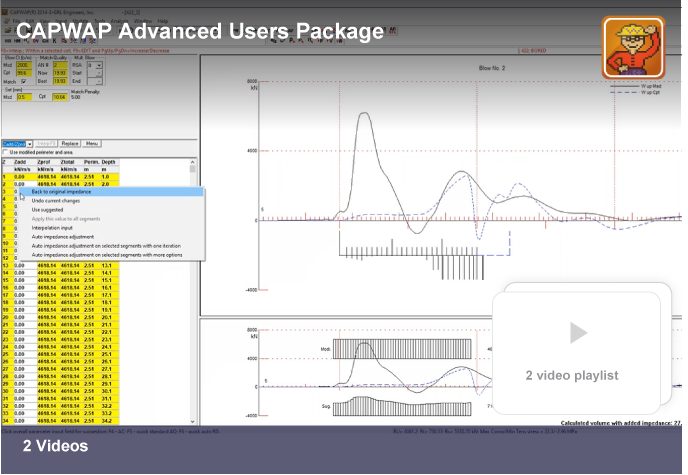Click the Menu button
688x475 pixels.
coord(92,143)
